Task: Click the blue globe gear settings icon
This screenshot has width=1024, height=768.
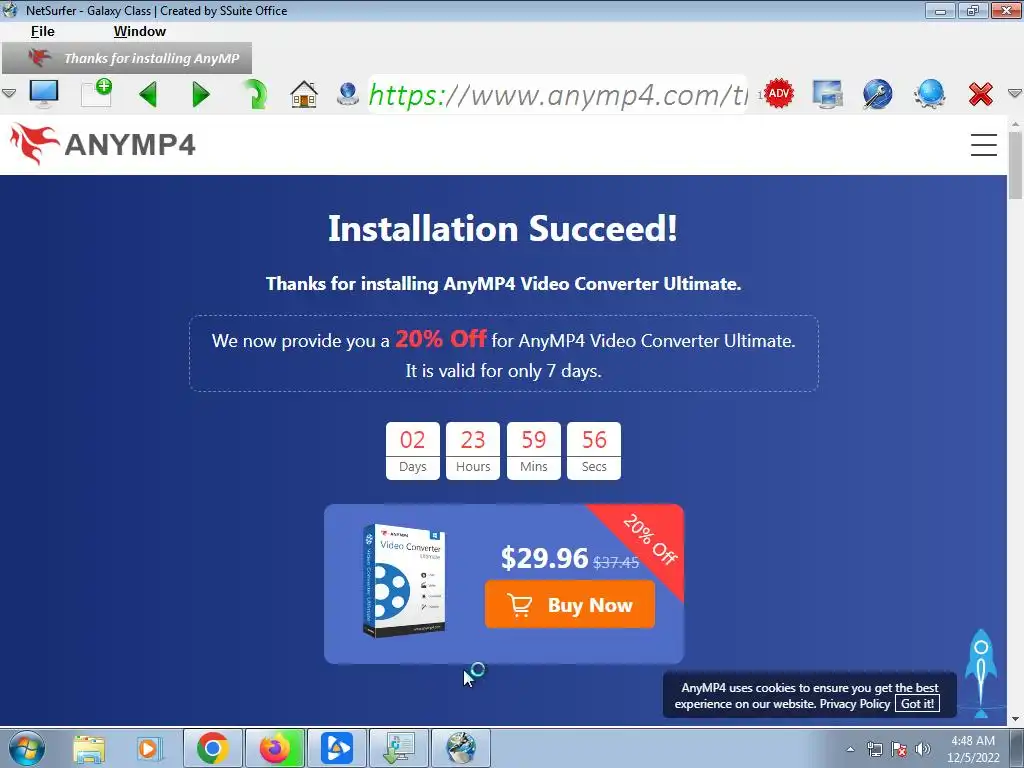Action: tap(929, 94)
